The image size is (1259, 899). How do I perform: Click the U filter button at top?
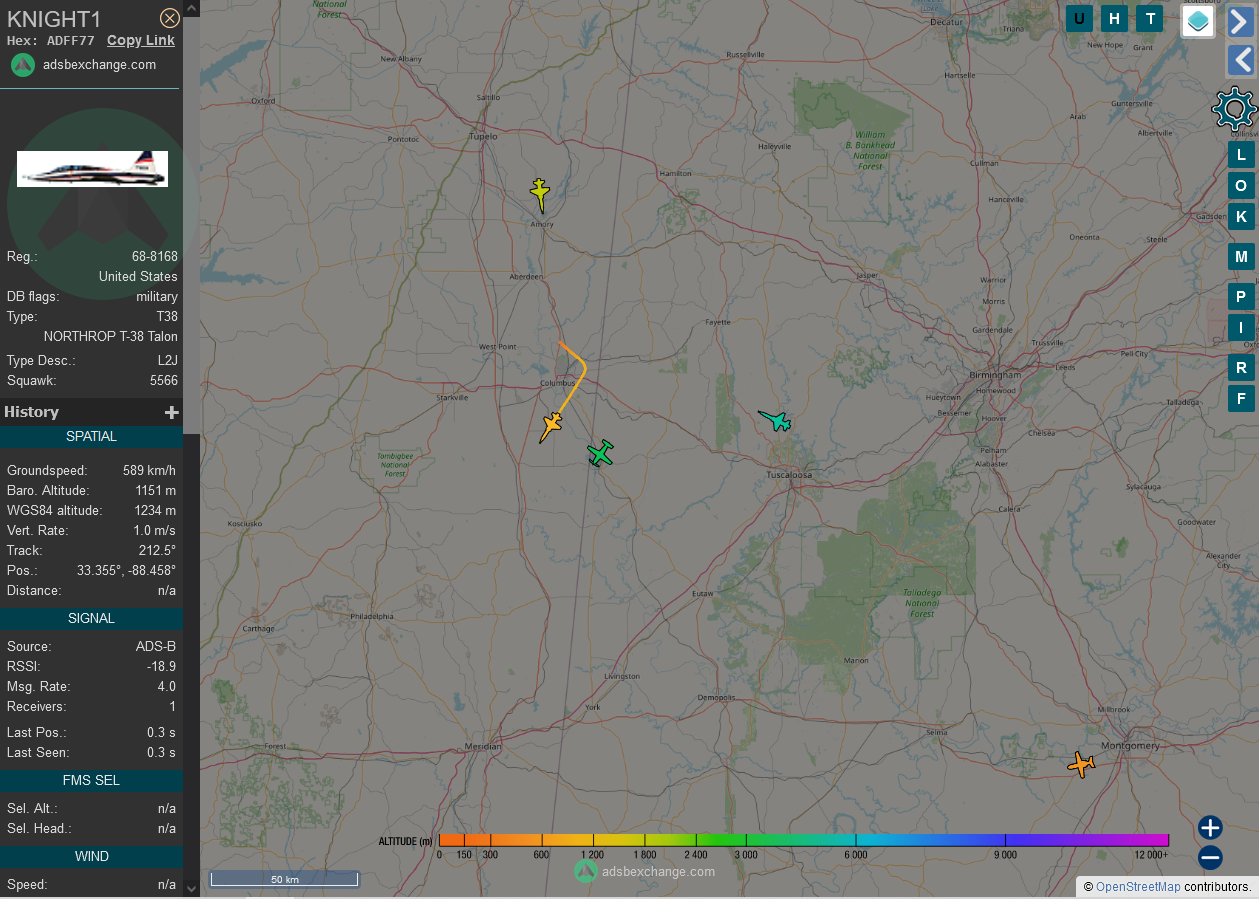click(x=1079, y=18)
